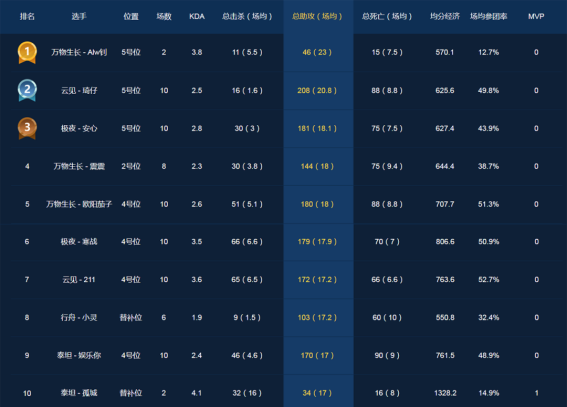Sort by MVP column header
Viewport: 567px width, 407px height.
click(x=536, y=16)
